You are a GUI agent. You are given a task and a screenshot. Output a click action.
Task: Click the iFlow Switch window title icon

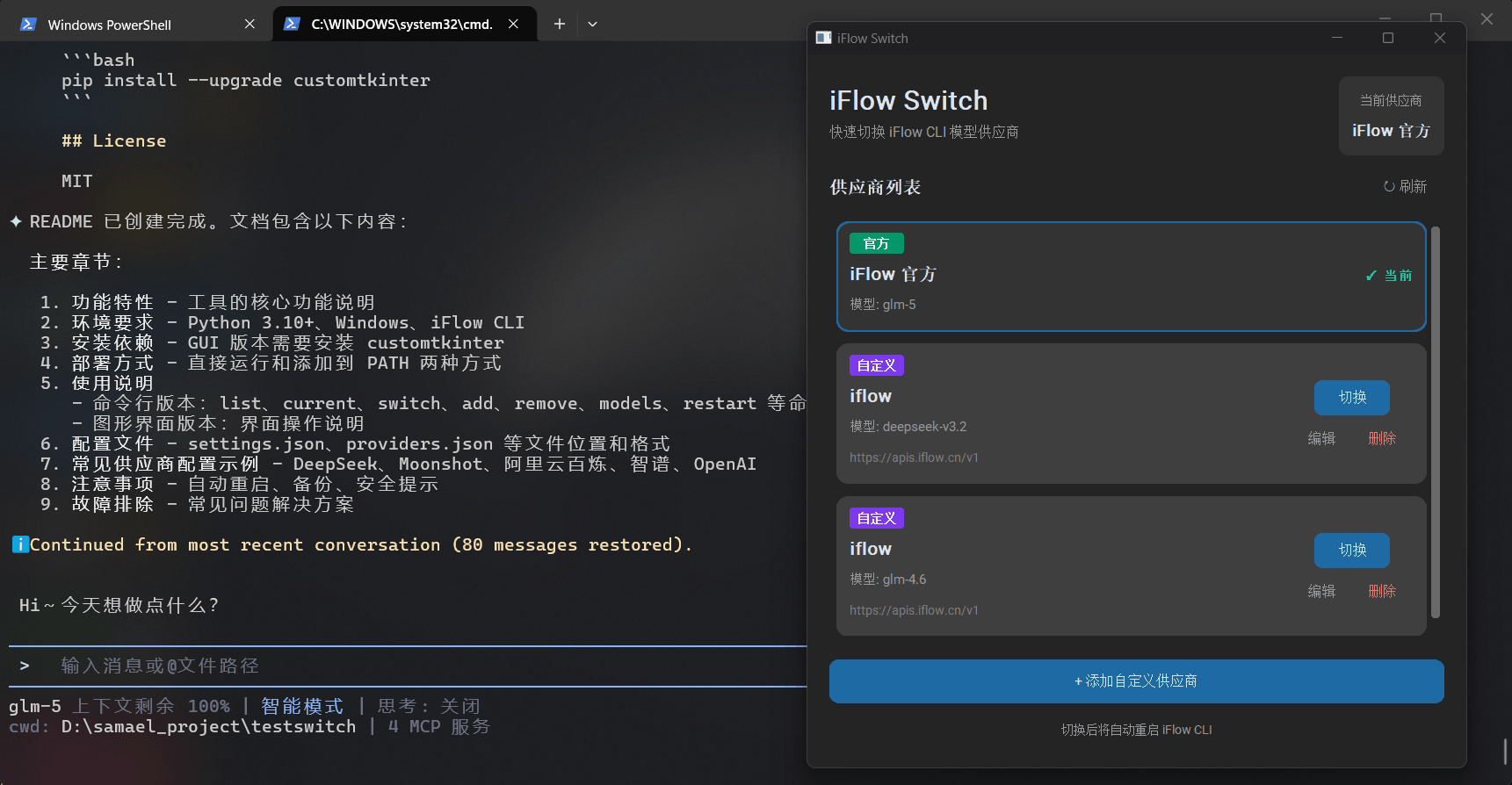pos(823,38)
